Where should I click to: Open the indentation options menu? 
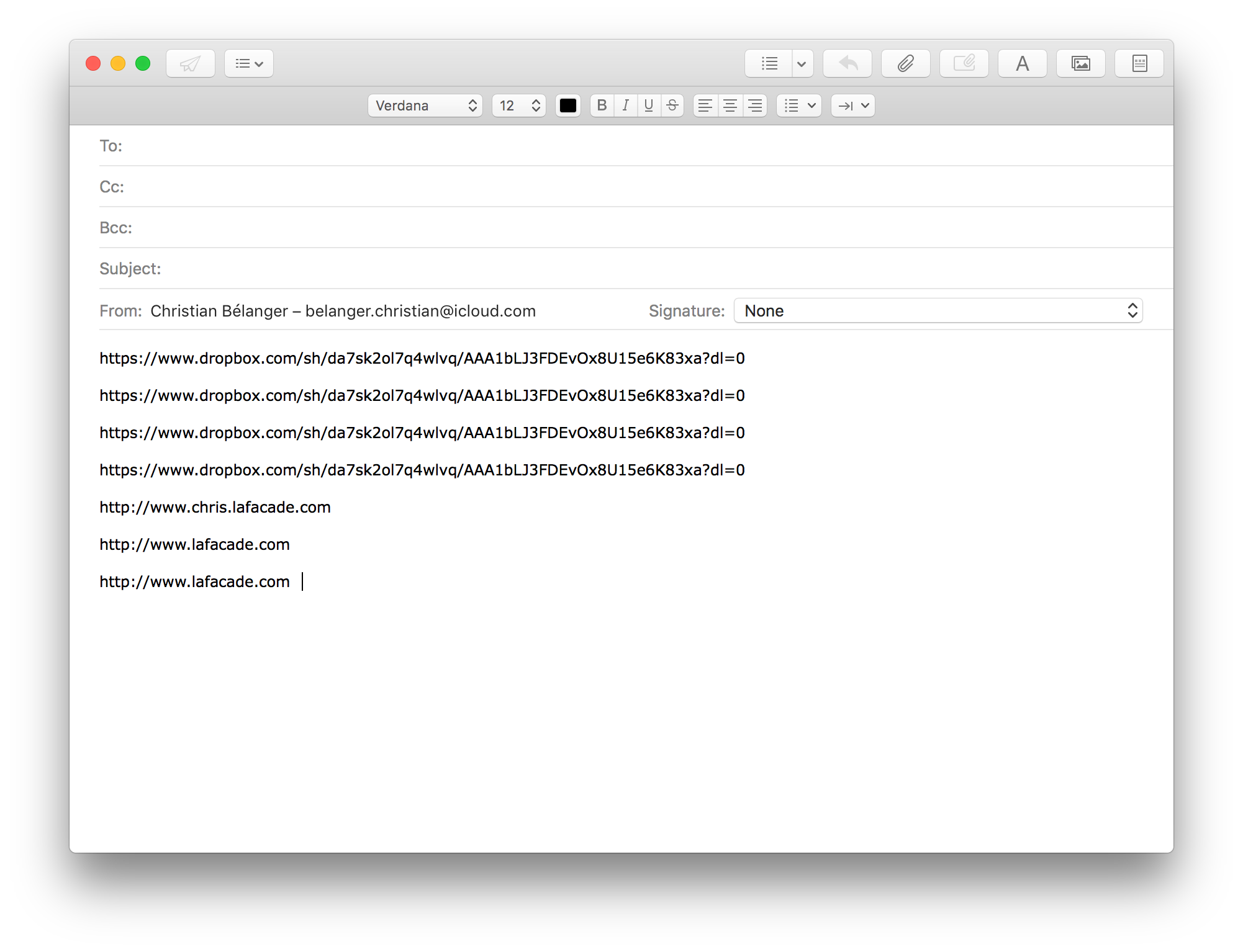pyautogui.click(x=852, y=106)
